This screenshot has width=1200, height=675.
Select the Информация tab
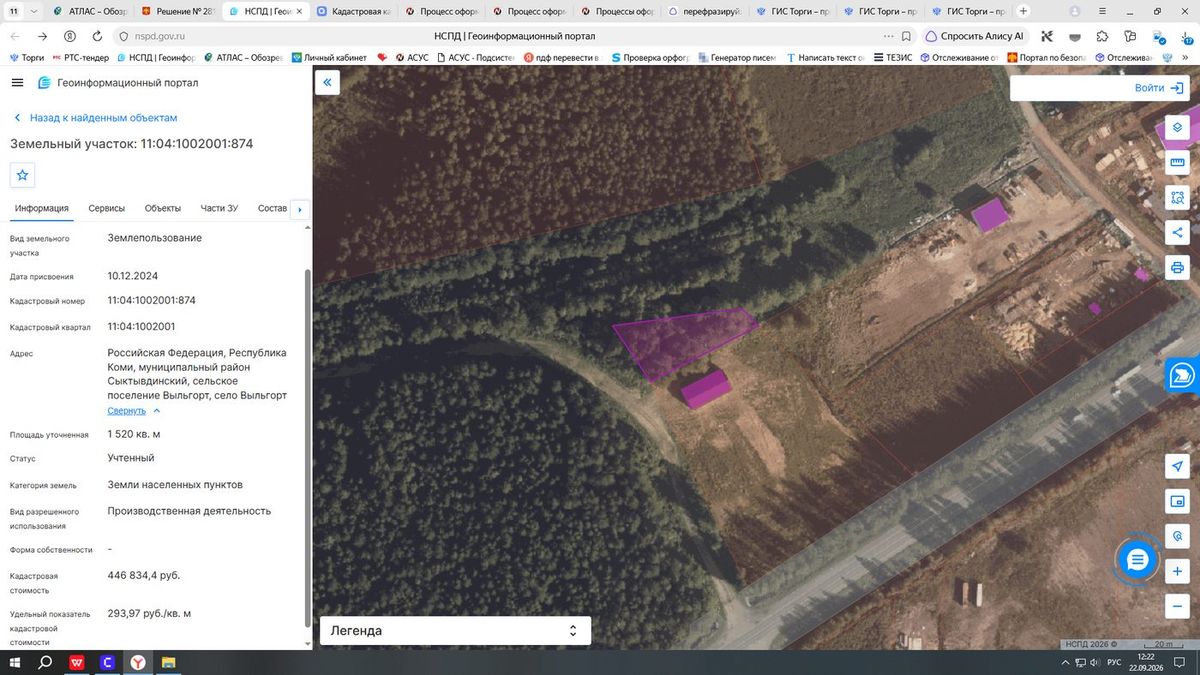pos(42,208)
